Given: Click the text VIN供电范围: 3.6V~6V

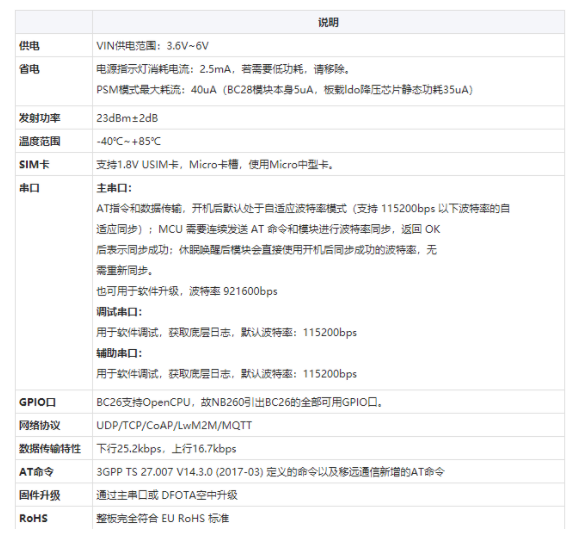Looking at the screenshot, I should (152, 46).
